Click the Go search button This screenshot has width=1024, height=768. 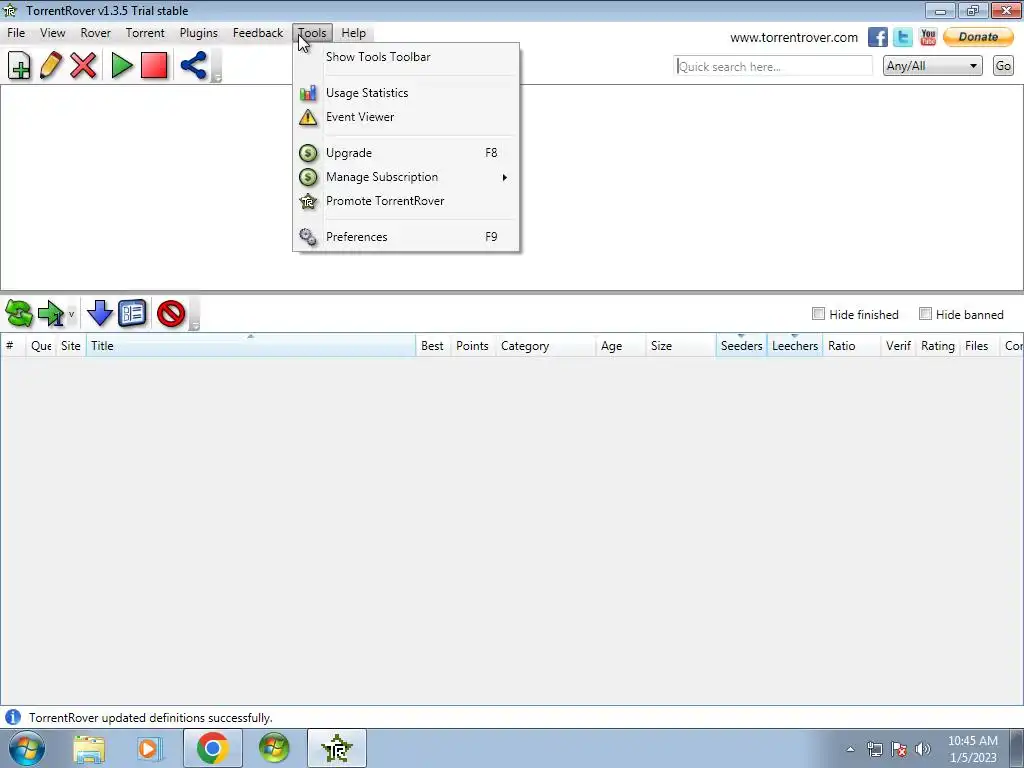tap(1003, 65)
